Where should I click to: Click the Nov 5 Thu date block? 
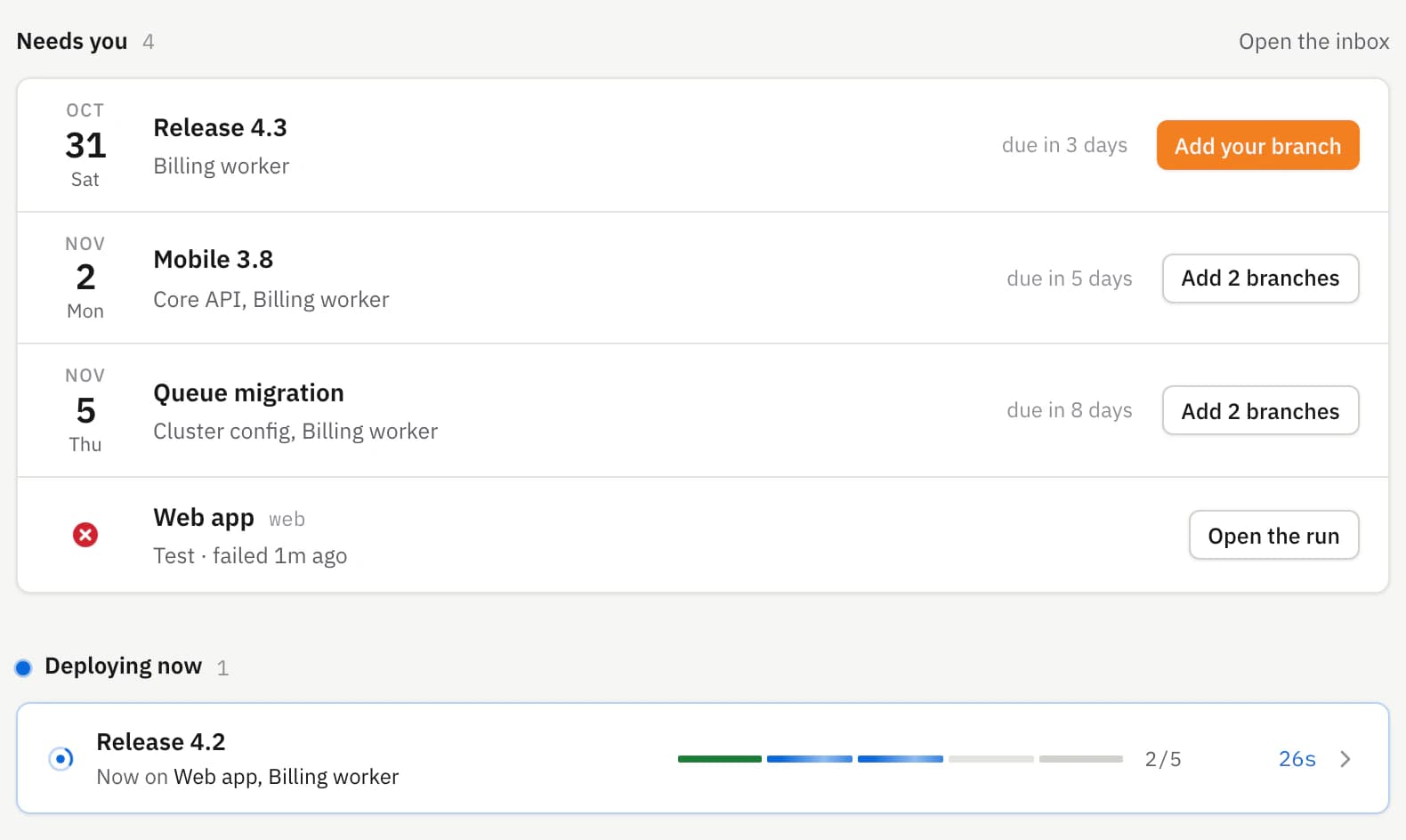pyautogui.click(x=85, y=410)
